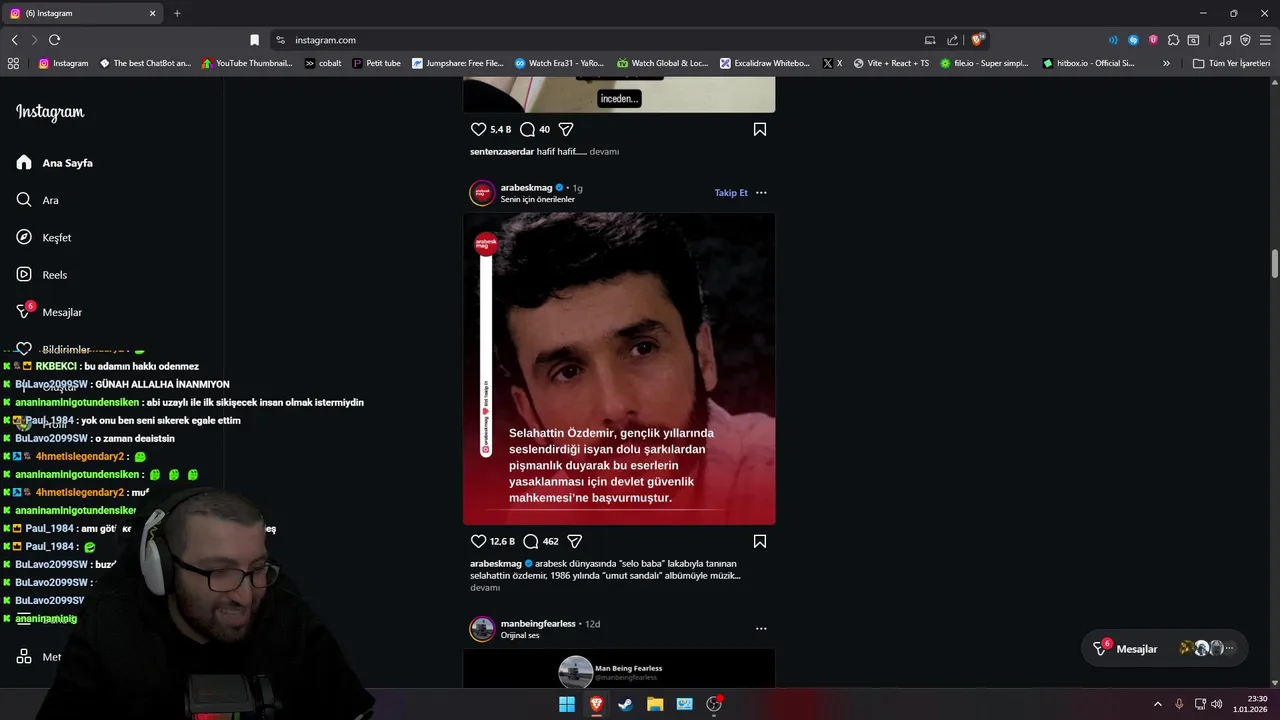Open Ana Sayfa in Instagram sidebar
Image resolution: width=1280 pixels, height=720 pixels.
click(55, 163)
